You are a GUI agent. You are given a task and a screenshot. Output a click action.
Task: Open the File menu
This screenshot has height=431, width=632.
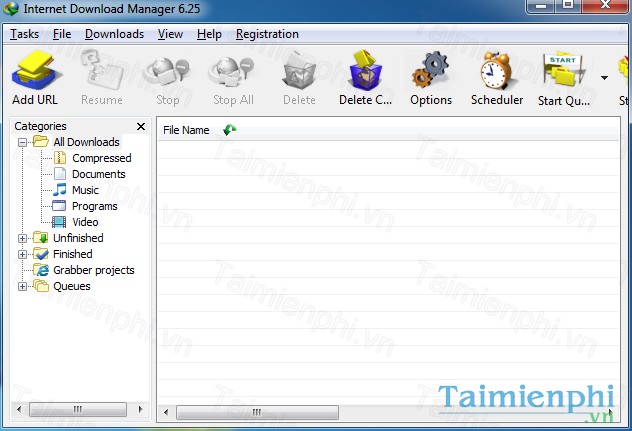(x=62, y=34)
